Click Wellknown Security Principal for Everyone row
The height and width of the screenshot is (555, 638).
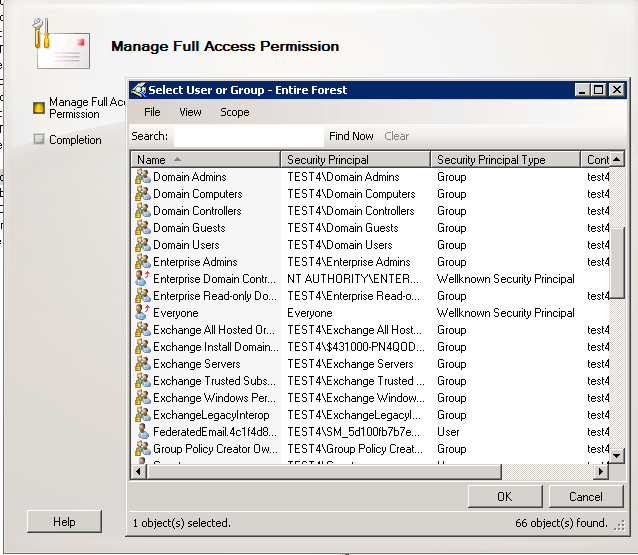[x=506, y=312]
